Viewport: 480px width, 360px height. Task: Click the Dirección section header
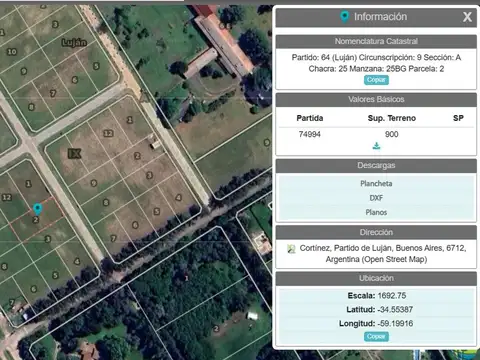(376, 232)
